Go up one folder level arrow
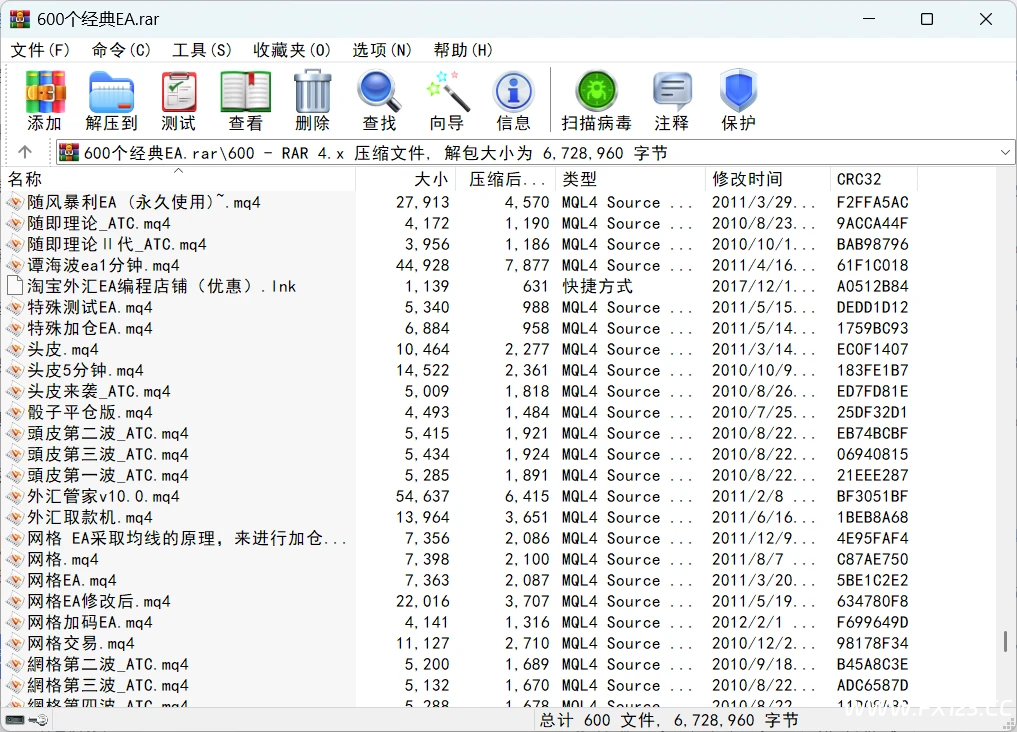 [25, 152]
